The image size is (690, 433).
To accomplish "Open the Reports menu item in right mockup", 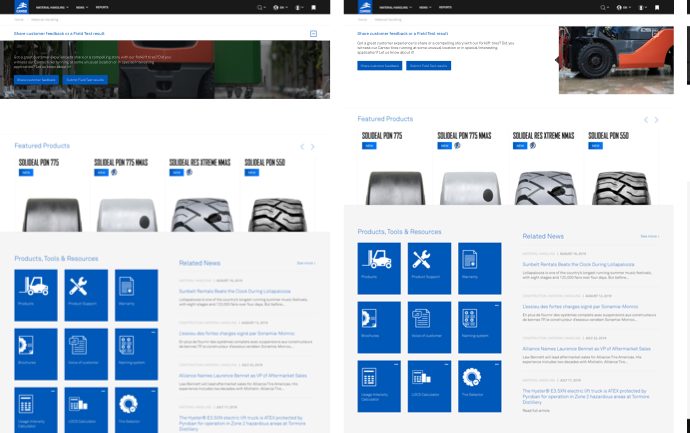I will (x=445, y=7).
